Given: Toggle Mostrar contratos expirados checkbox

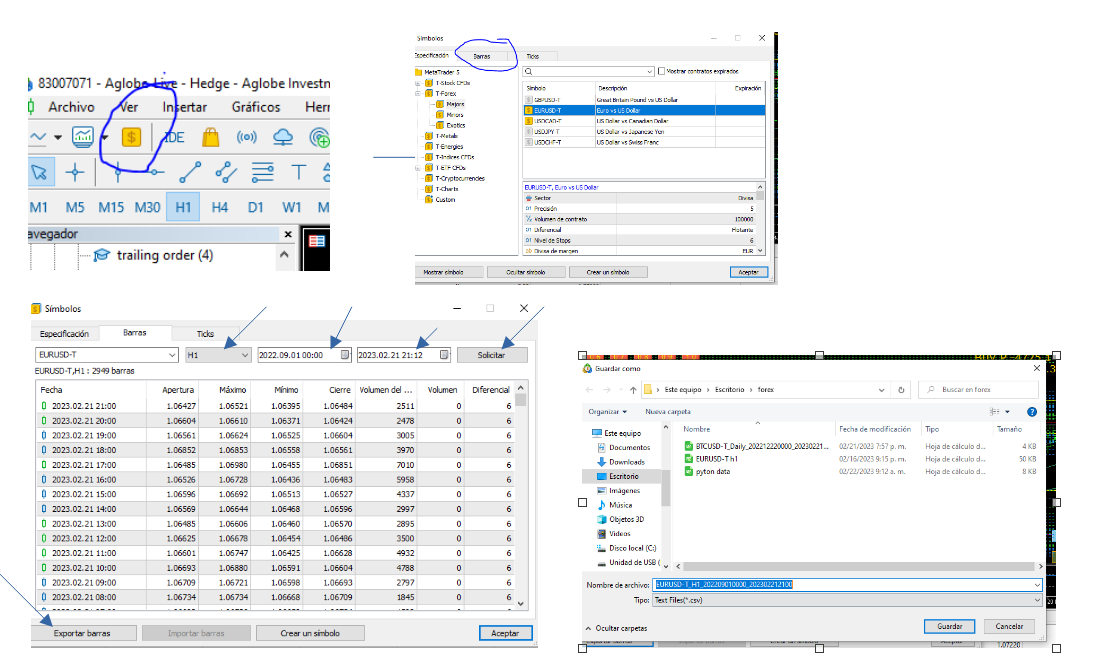Looking at the screenshot, I should point(661,71).
